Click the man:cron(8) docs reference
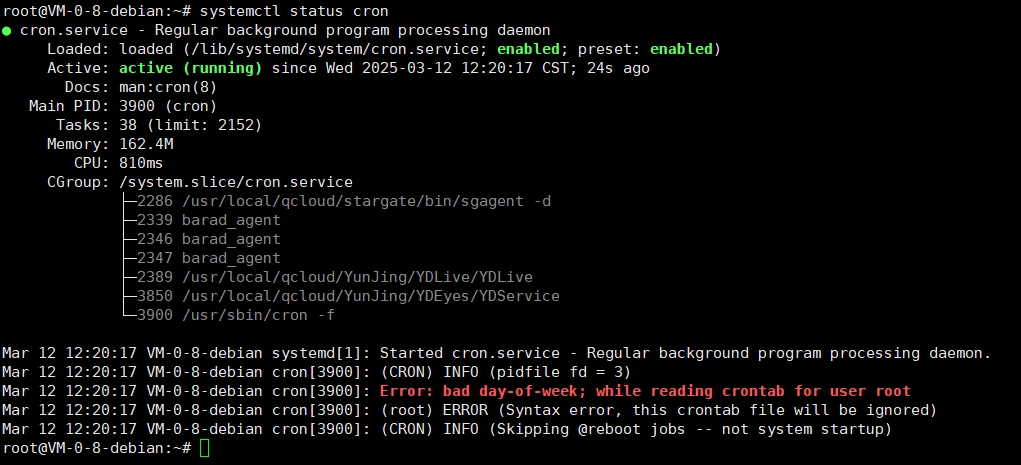Screen dimensions: 1021x465 pyautogui.click(x=168, y=87)
